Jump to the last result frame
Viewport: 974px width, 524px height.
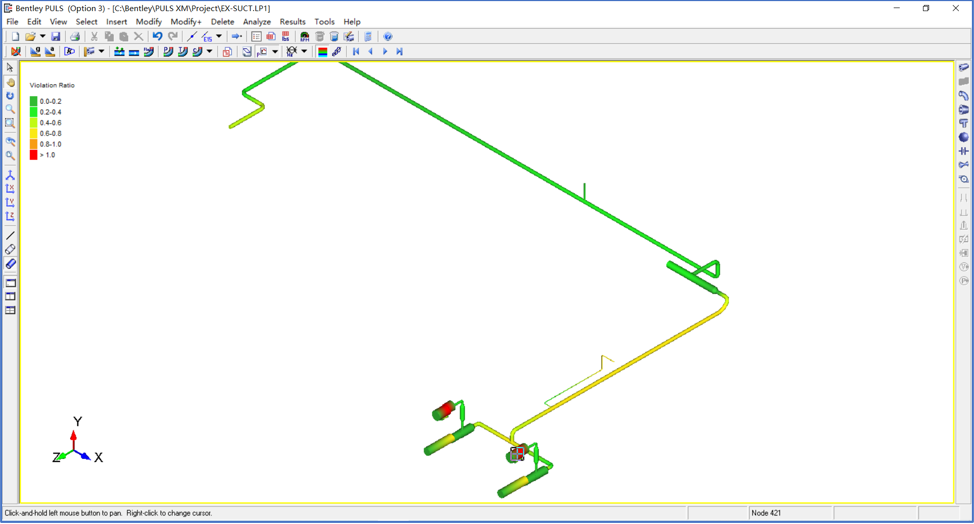399,52
